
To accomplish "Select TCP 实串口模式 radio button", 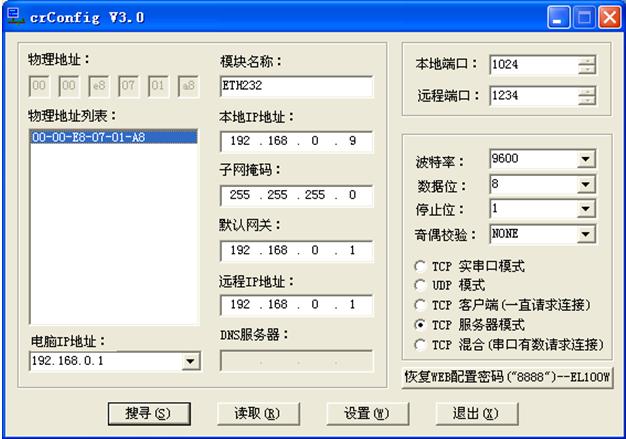I will pyautogui.click(x=419, y=267).
